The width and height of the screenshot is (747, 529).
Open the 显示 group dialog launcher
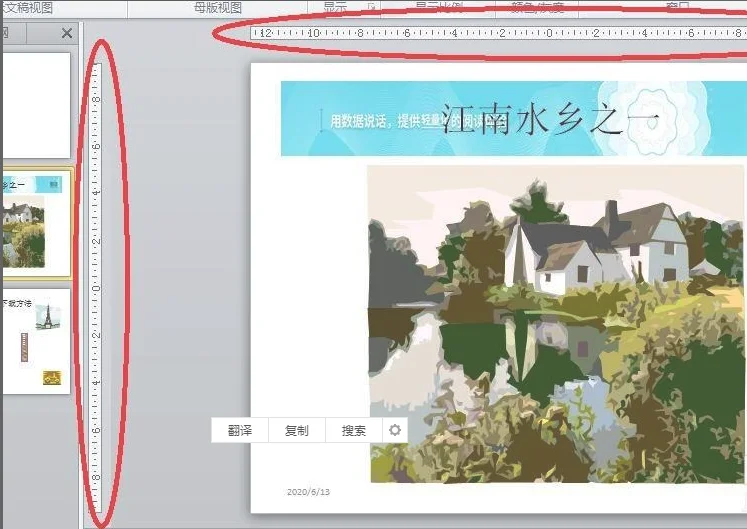(x=372, y=8)
